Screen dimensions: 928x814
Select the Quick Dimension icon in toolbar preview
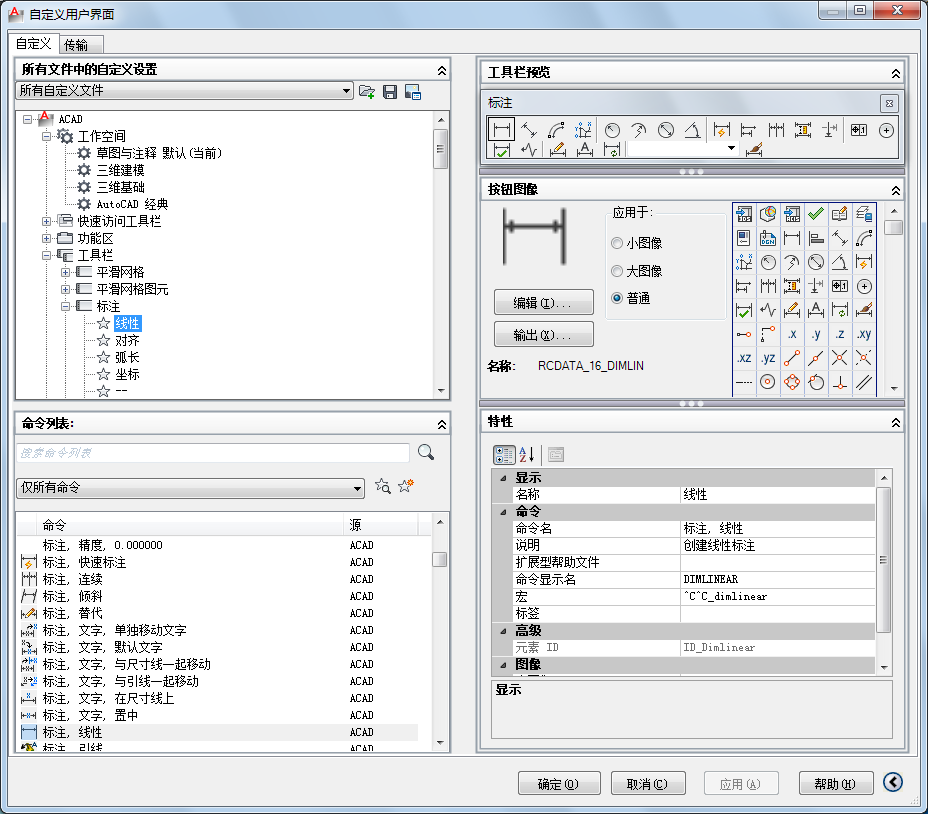coord(721,130)
